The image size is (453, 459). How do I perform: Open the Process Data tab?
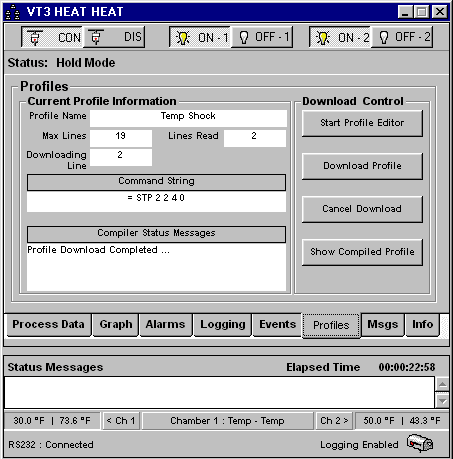[49, 325]
